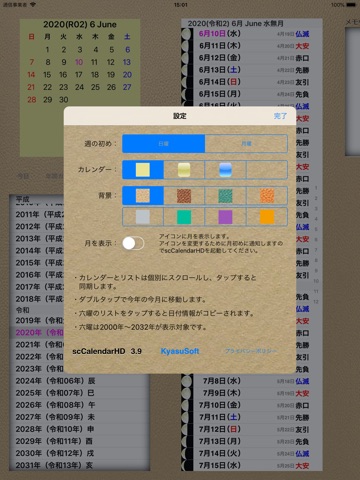Open the KyasuSoft link
The height and width of the screenshot is (480, 360).
(x=180, y=351)
